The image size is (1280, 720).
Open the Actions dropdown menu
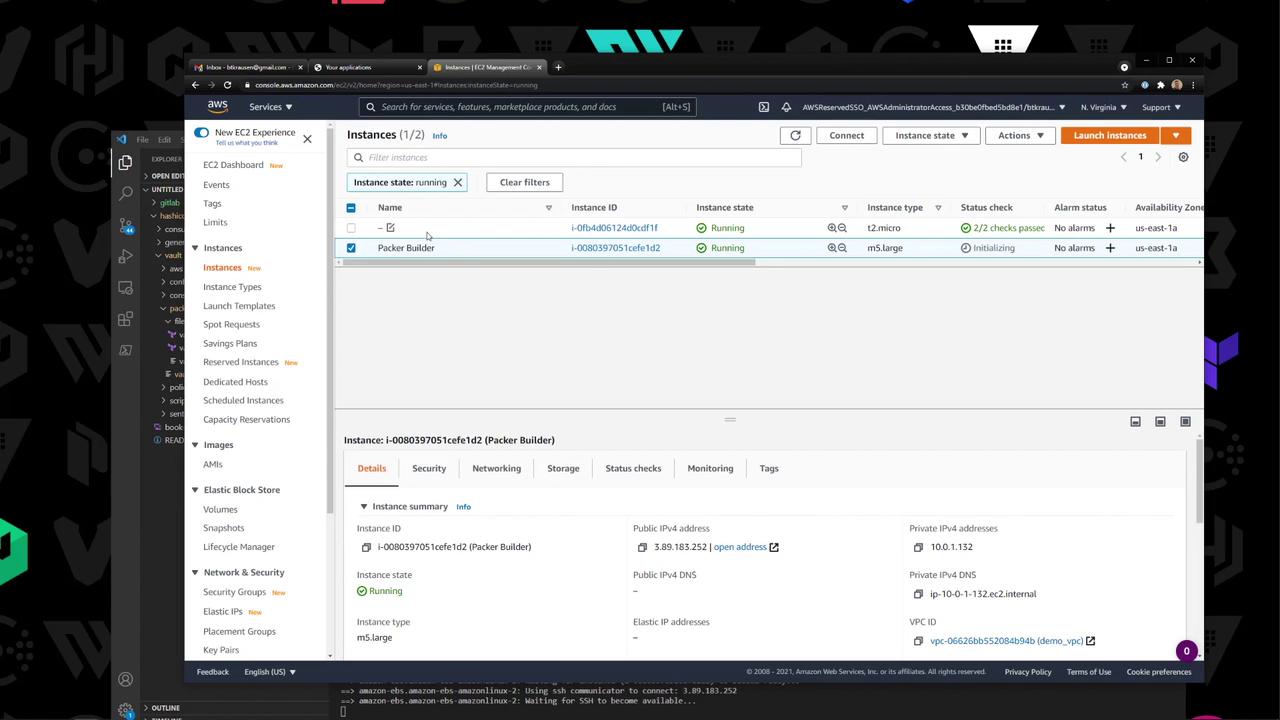1020,135
